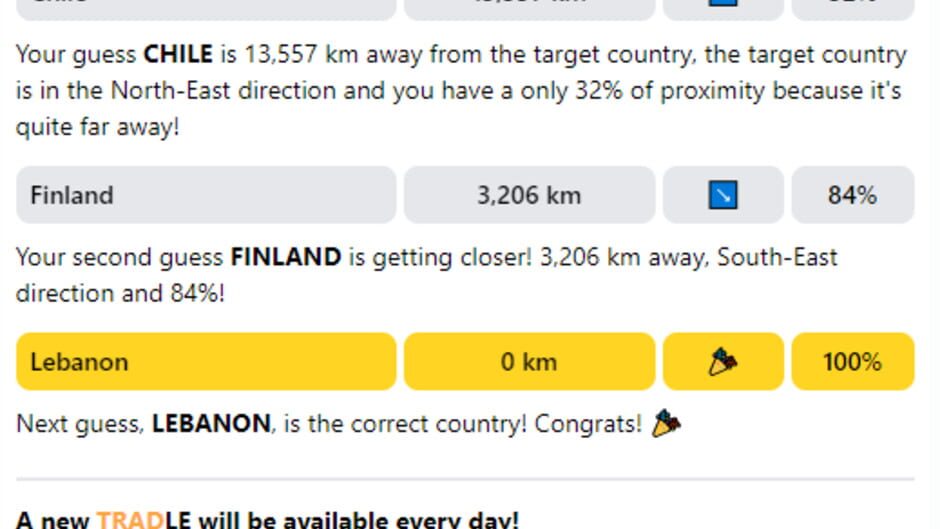Click the 84% proximity cell
Image resolution: width=940 pixels, height=529 pixels.
852,195
